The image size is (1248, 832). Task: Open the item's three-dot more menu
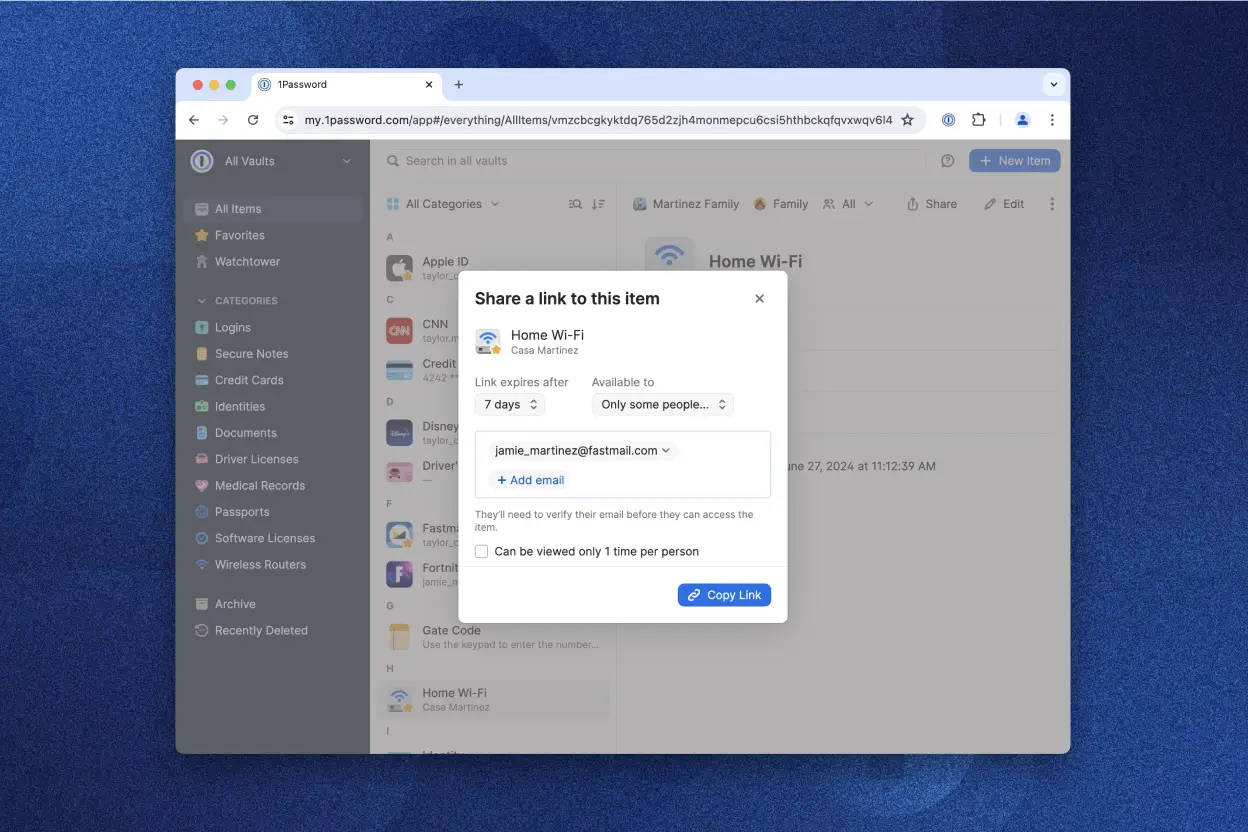(x=1052, y=204)
